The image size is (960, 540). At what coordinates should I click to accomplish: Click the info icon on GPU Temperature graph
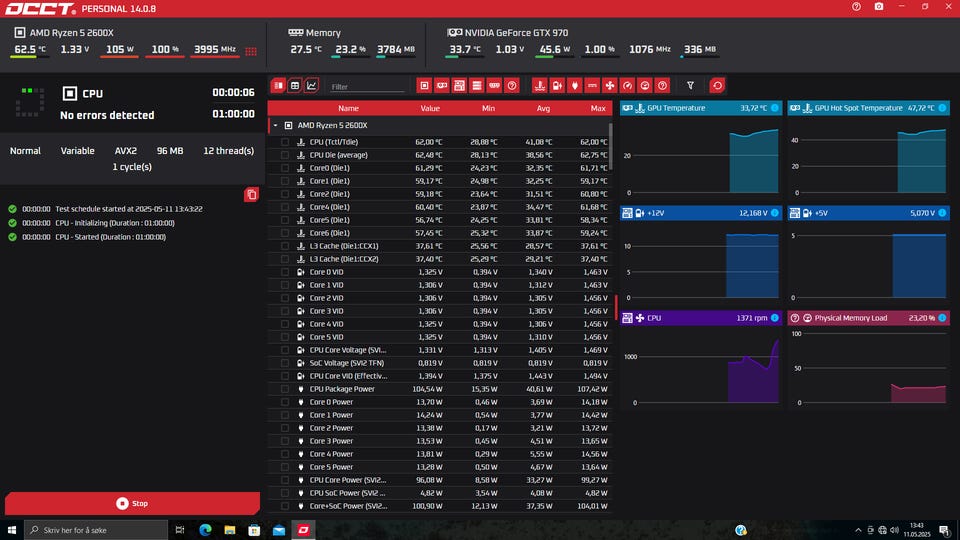[774, 108]
